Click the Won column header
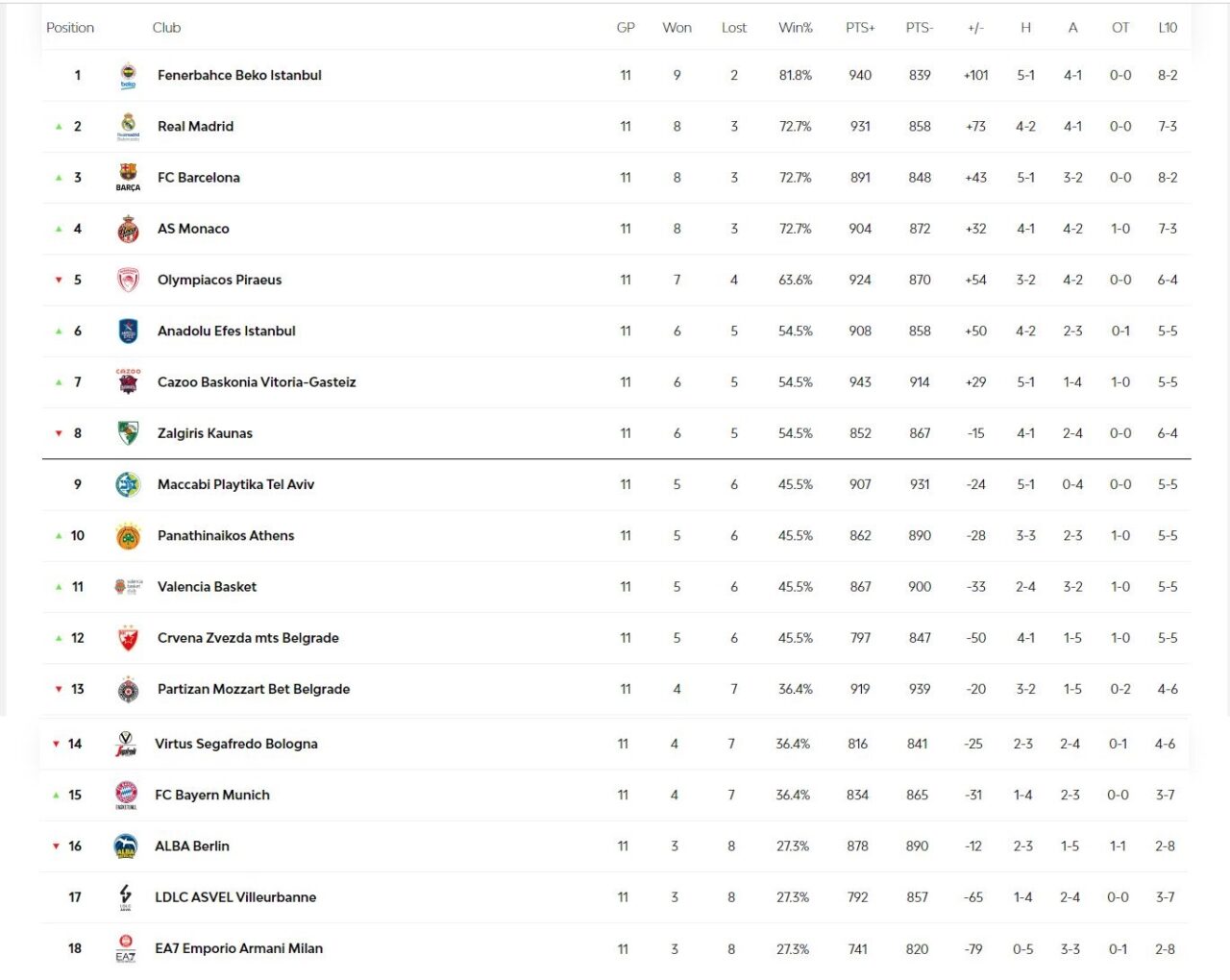 click(x=676, y=28)
